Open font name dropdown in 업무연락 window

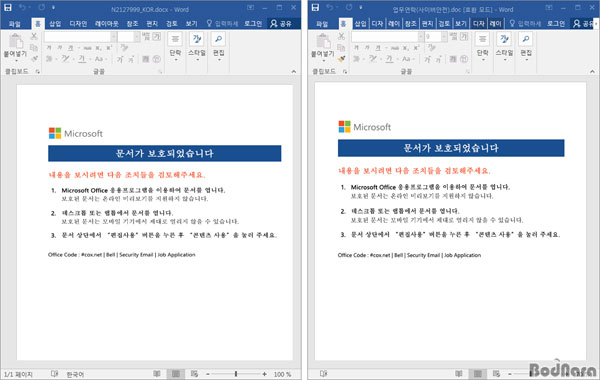point(421,37)
